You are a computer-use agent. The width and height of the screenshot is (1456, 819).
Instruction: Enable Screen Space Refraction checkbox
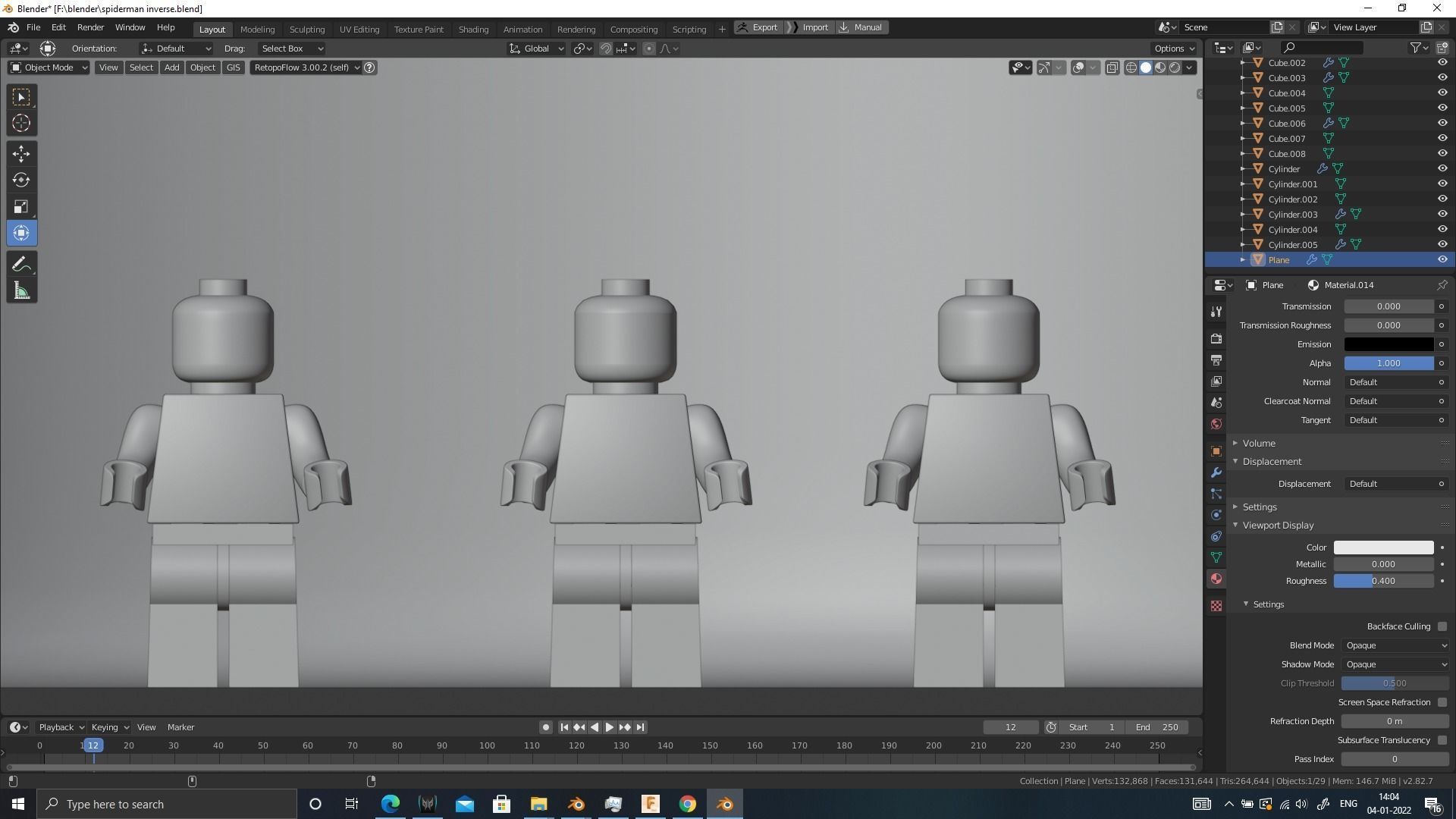1442,702
